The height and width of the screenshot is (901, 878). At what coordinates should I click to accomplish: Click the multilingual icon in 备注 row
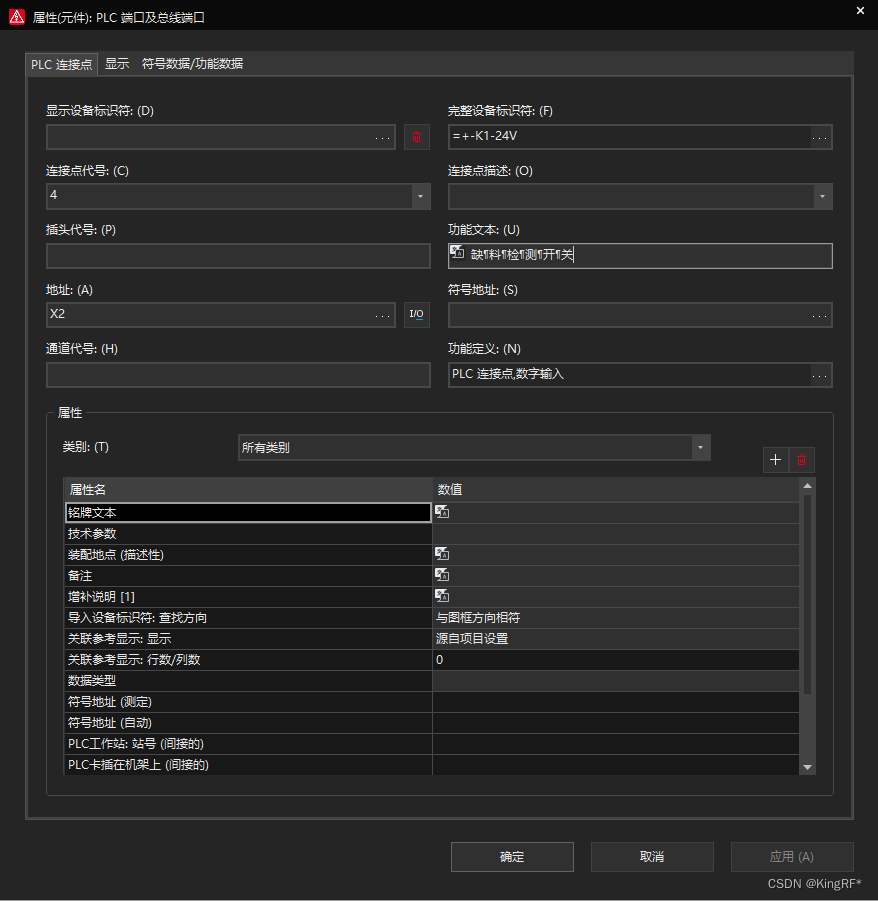coord(442,575)
